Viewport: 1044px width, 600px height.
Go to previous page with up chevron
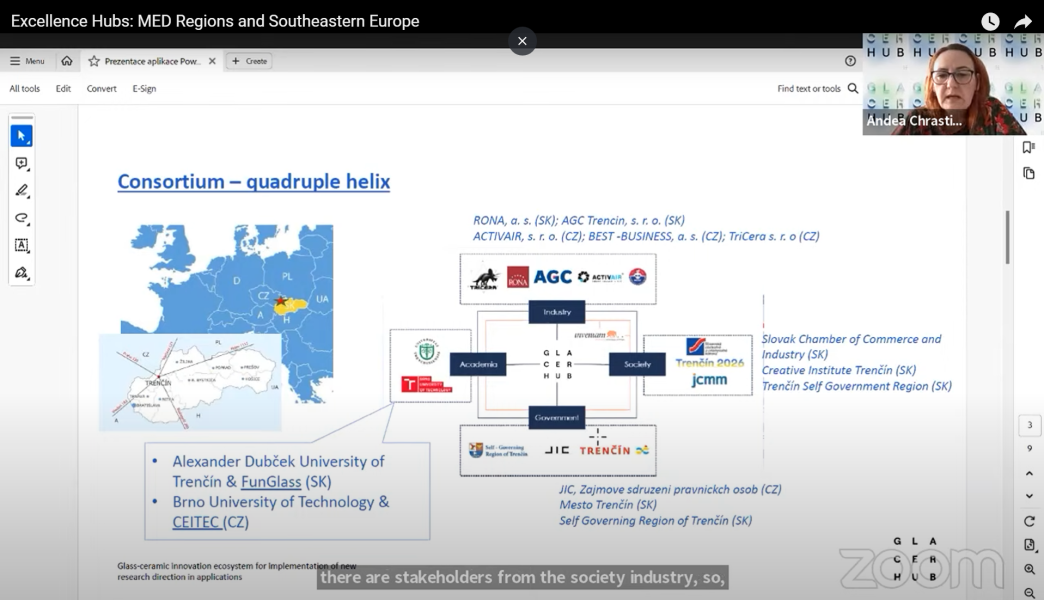coord(1029,473)
